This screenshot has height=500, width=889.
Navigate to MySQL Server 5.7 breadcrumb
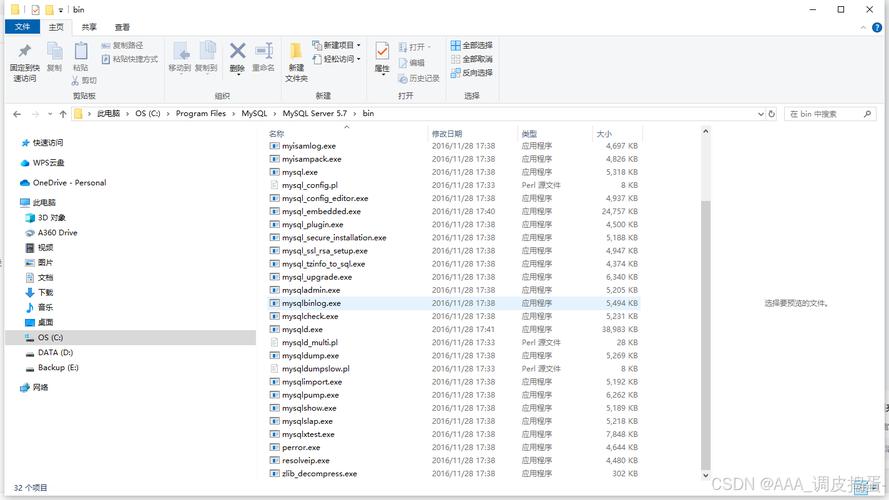[x=315, y=113]
